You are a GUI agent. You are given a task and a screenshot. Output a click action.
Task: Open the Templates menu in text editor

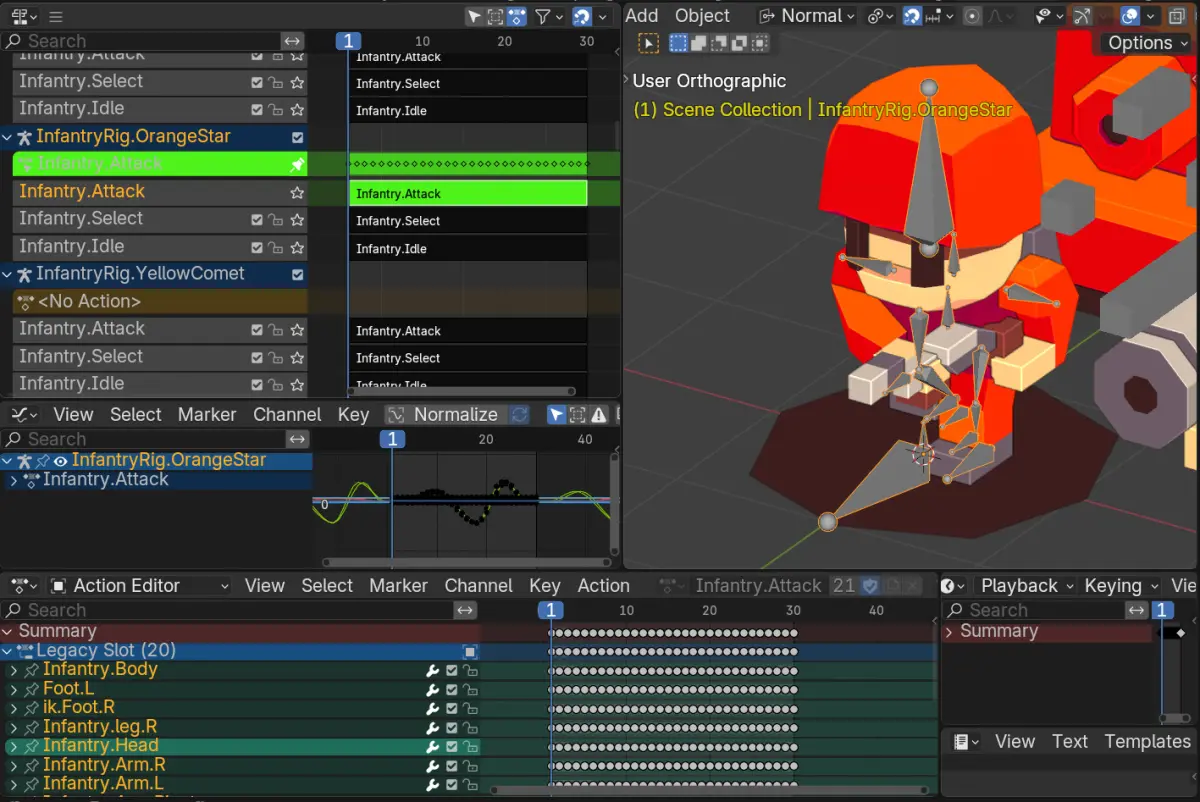pyautogui.click(x=1147, y=741)
